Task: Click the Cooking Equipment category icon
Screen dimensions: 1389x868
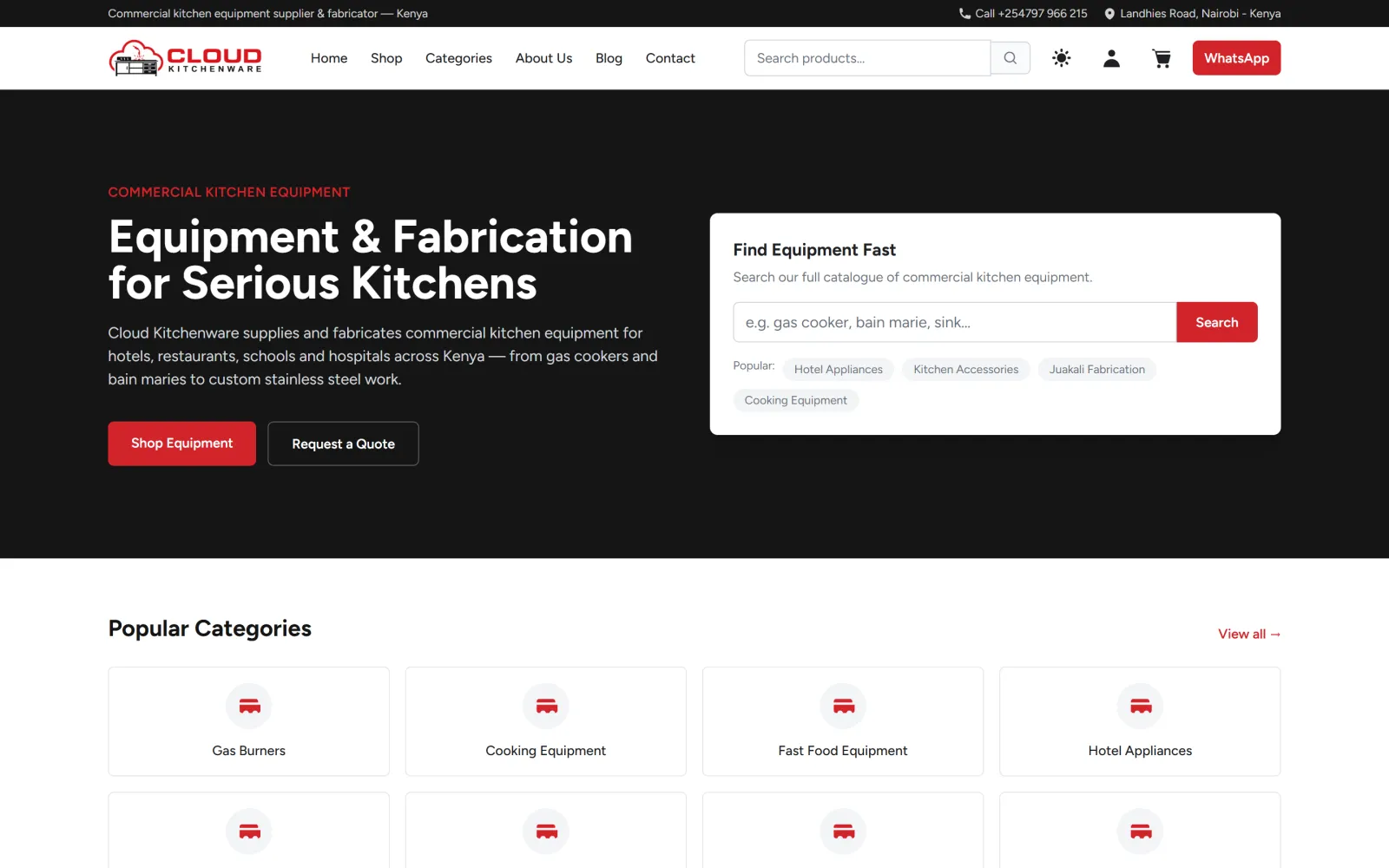Action: point(546,707)
